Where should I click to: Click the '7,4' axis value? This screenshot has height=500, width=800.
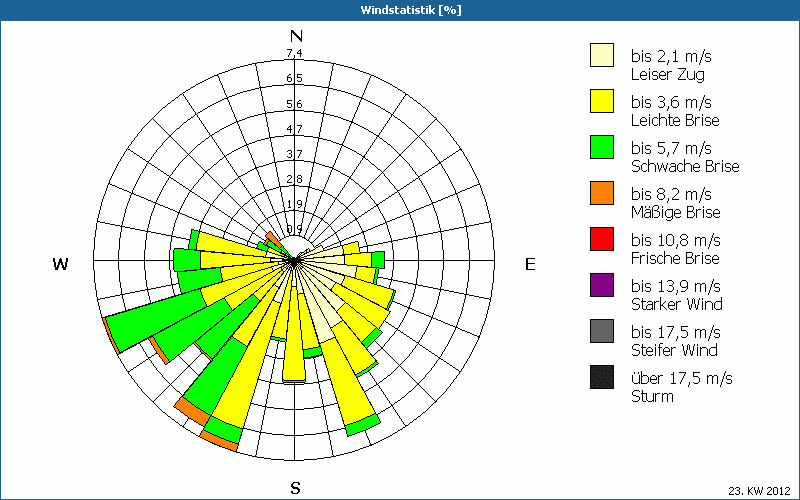point(294,53)
